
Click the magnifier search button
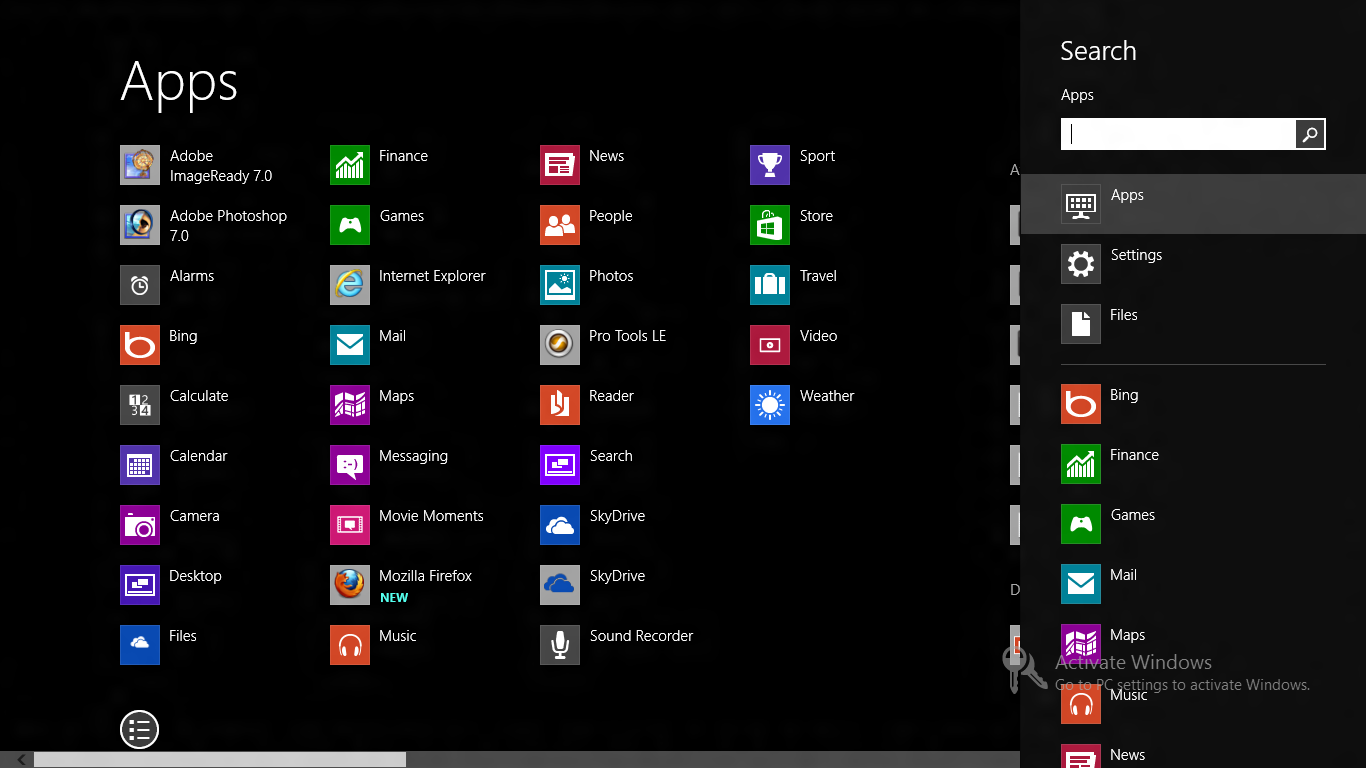(x=1310, y=134)
